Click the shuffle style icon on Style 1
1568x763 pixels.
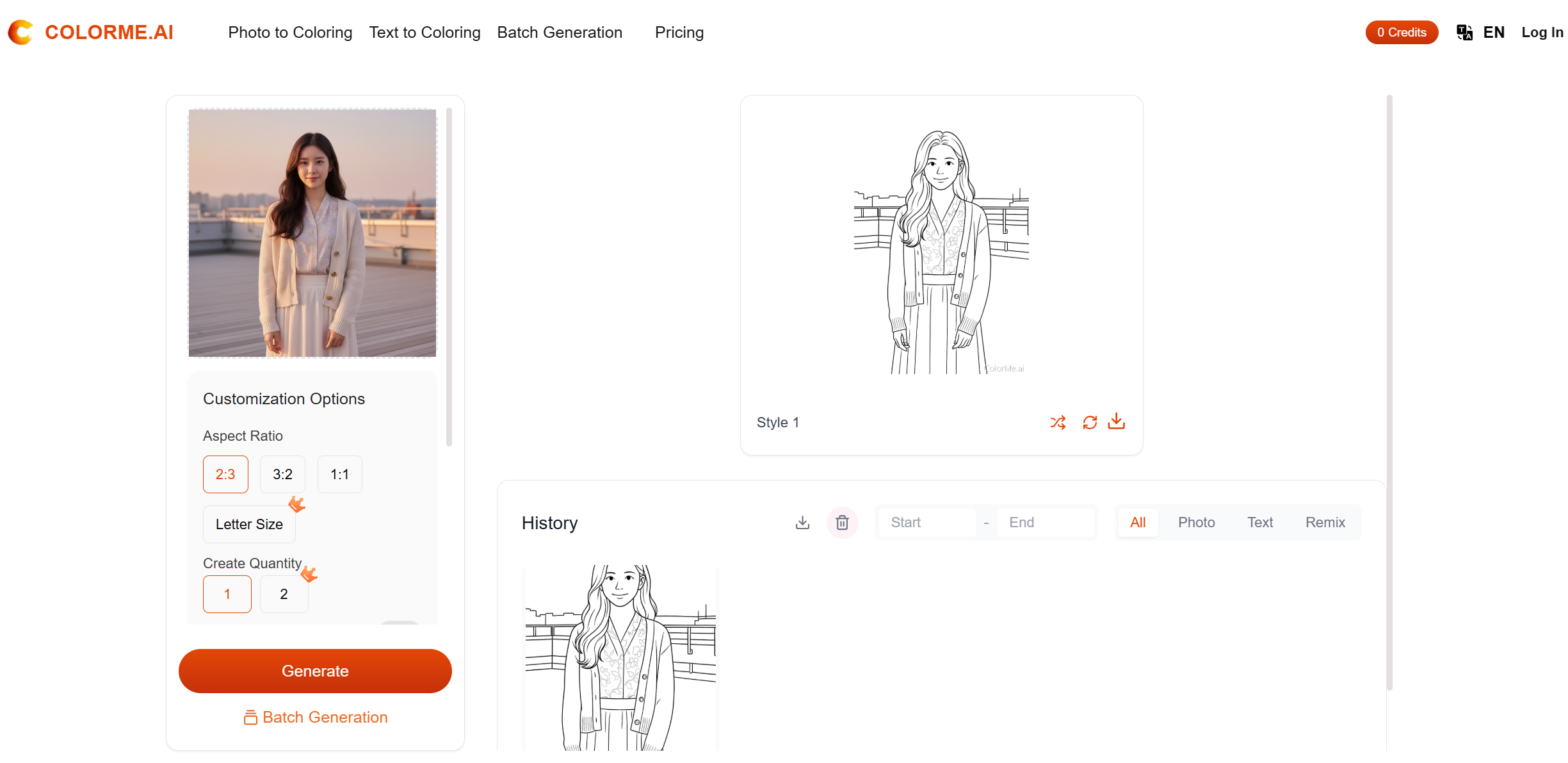tap(1058, 422)
